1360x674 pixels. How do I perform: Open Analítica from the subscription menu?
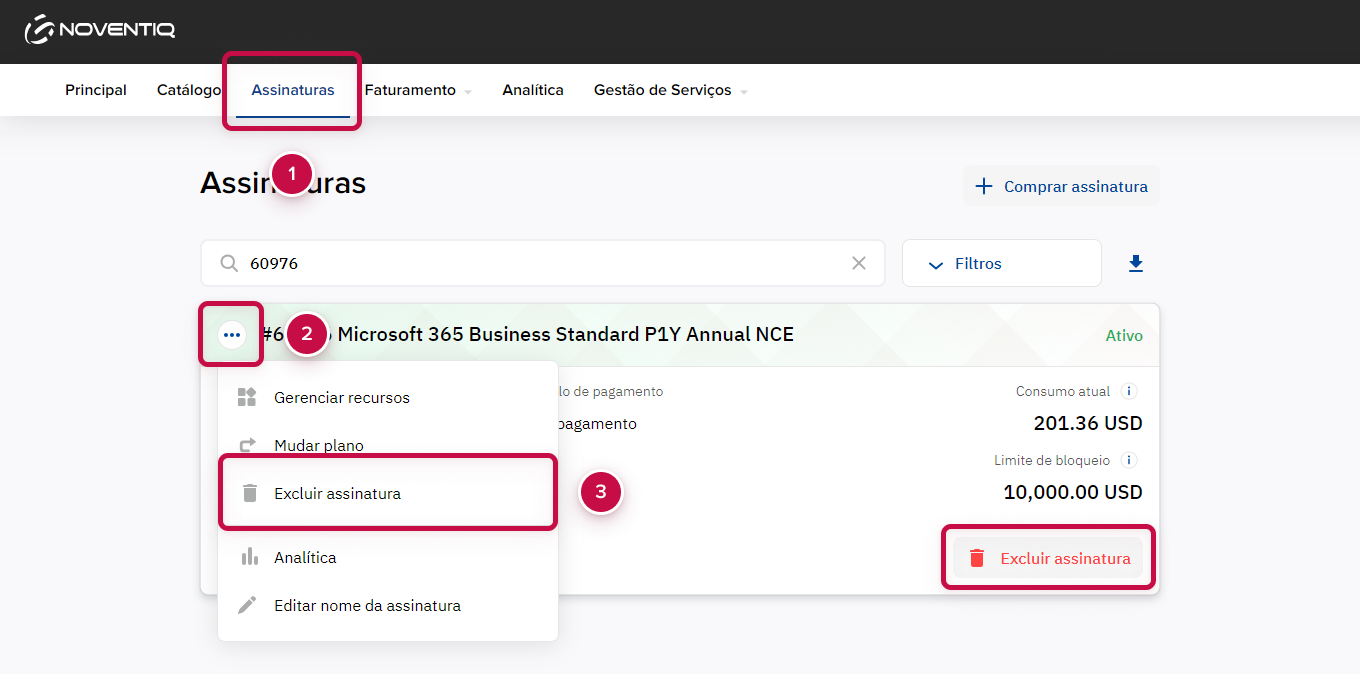coord(305,557)
